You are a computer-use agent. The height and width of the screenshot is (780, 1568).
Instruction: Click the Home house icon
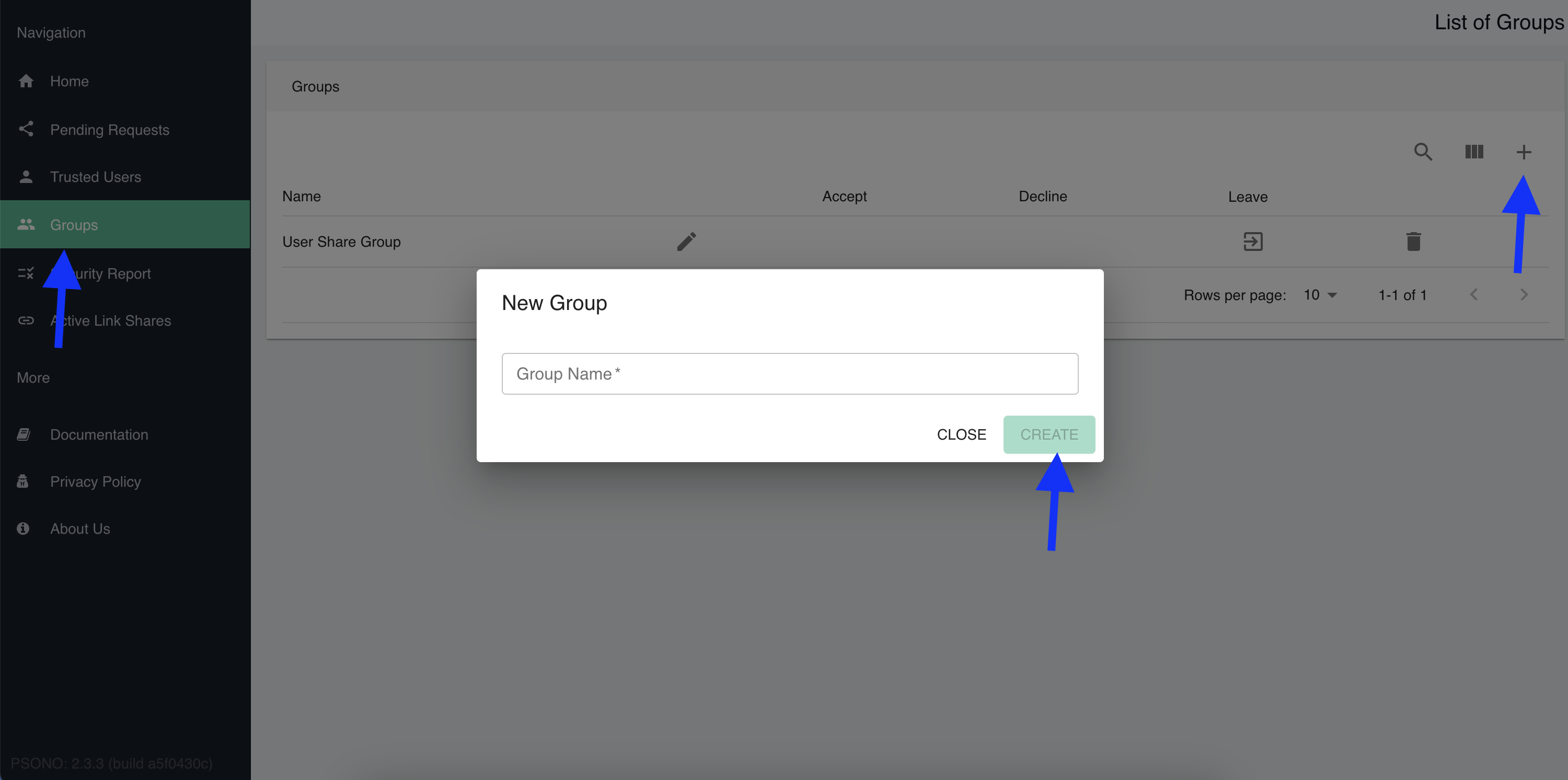26,81
